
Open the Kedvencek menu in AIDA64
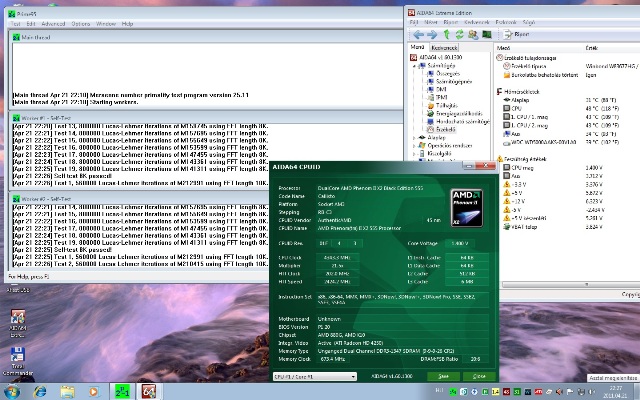477,22
